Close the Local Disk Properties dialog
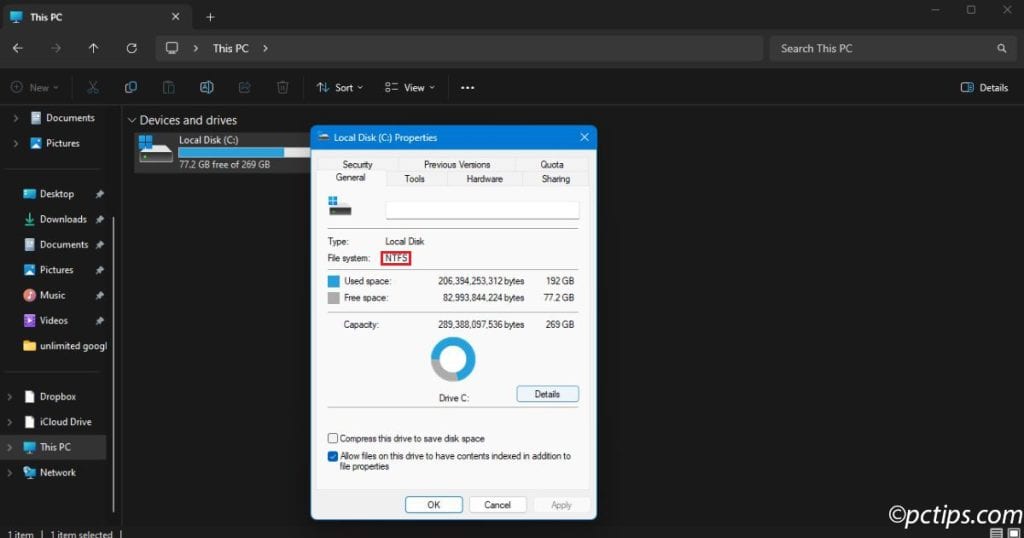1024x538 pixels. click(x=584, y=137)
